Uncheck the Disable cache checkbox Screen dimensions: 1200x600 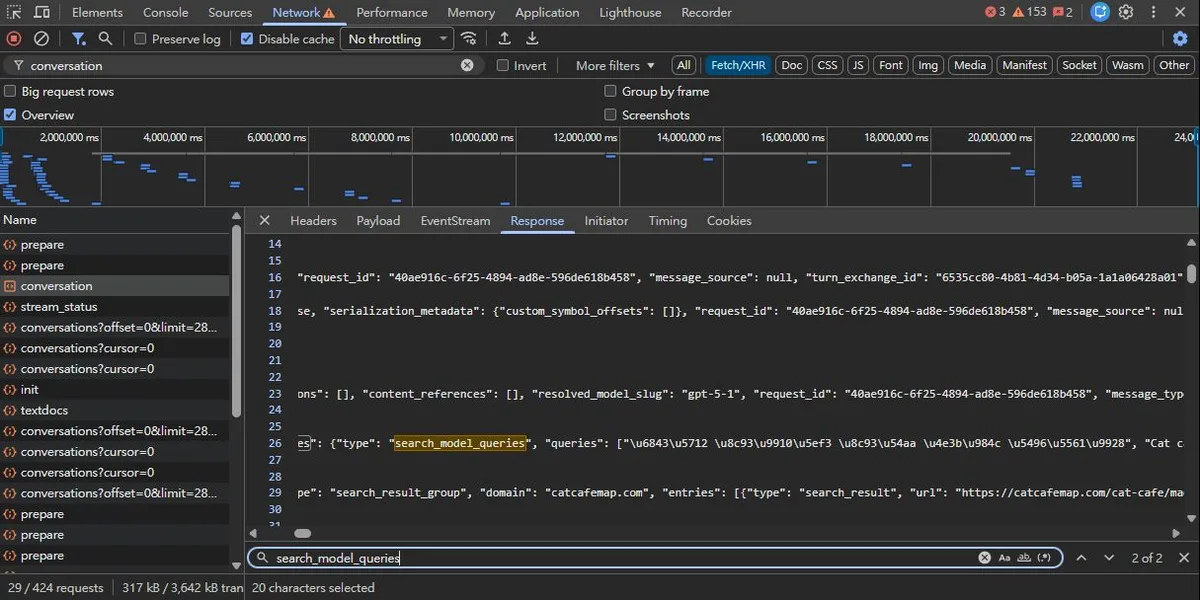(x=247, y=39)
